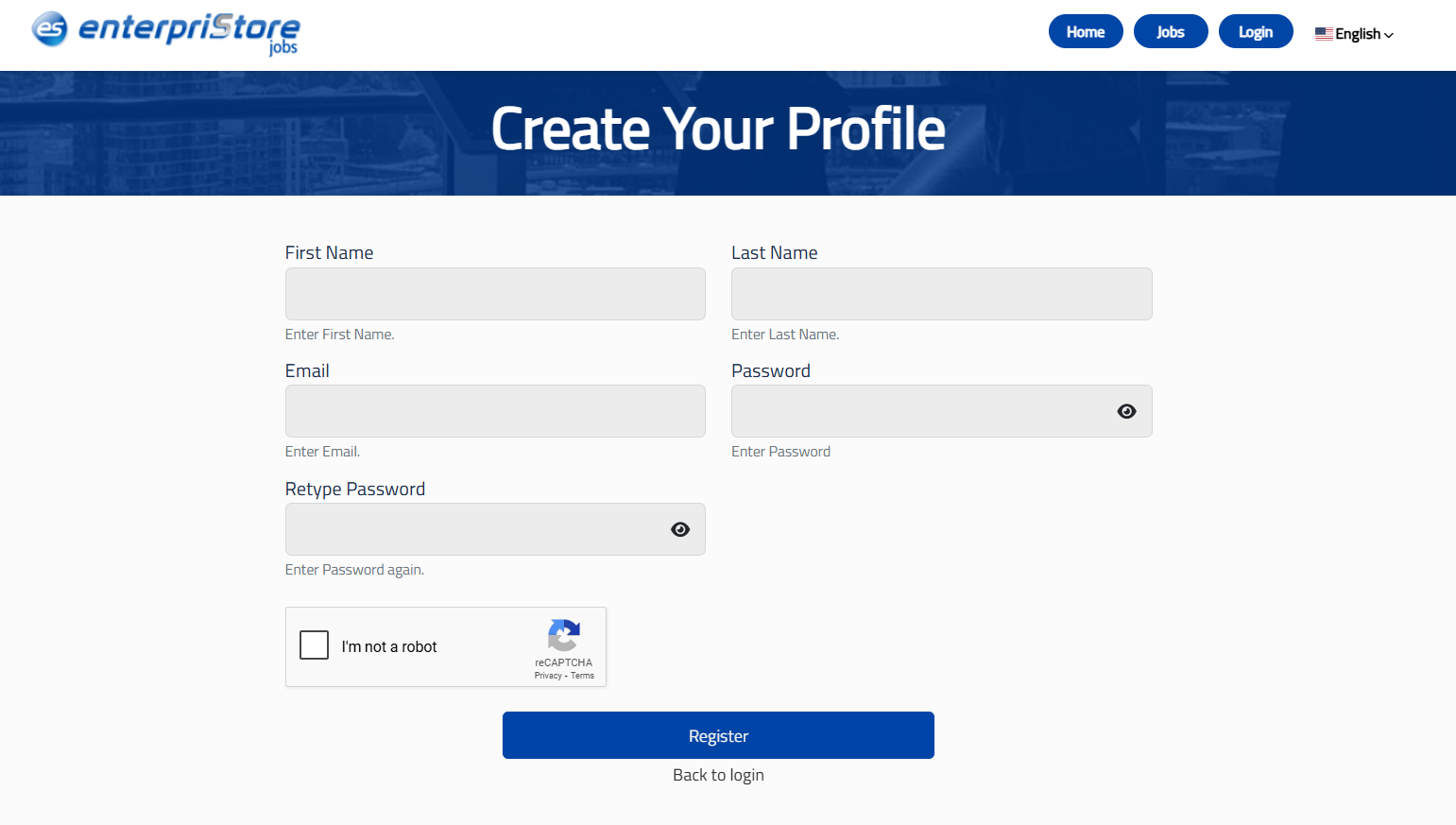Image resolution: width=1456 pixels, height=825 pixels.
Task: Open the reCAPTCHA Terms link
Action: [582, 676]
